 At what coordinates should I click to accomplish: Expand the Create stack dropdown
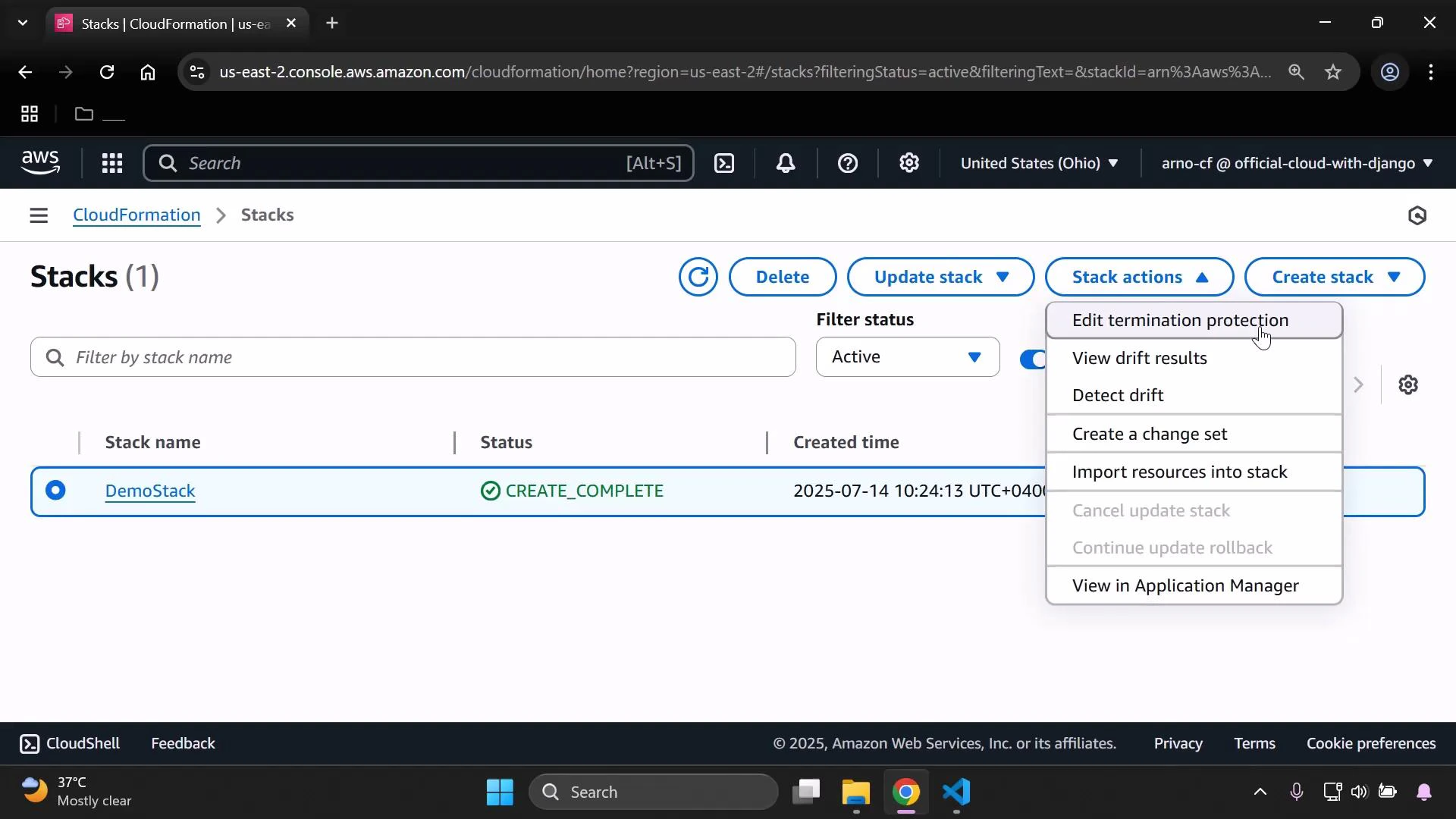(1334, 277)
